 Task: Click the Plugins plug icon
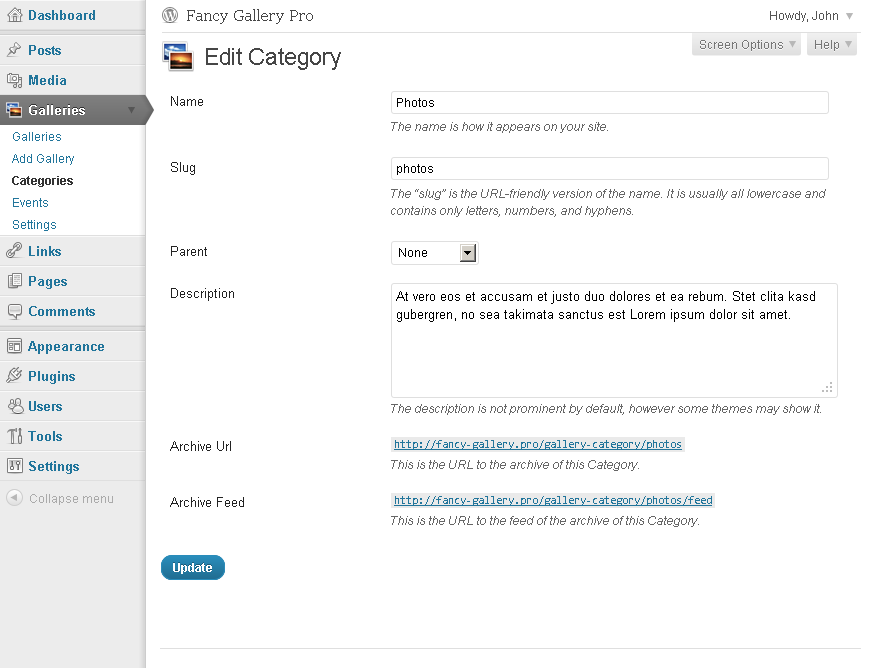pos(15,376)
